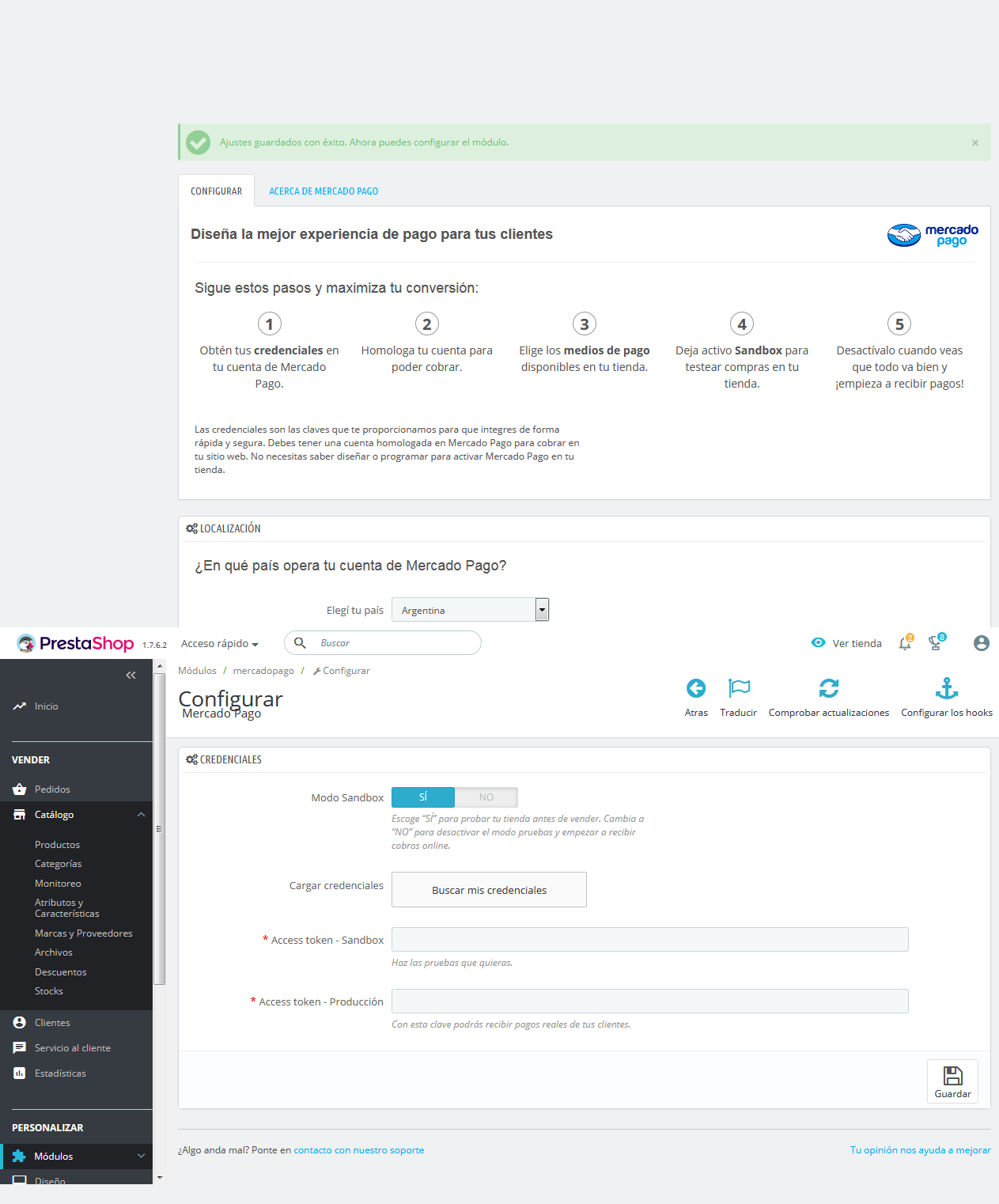Click the Clientes person icon
Image resolution: width=999 pixels, height=1204 pixels.
[x=20, y=1023]
